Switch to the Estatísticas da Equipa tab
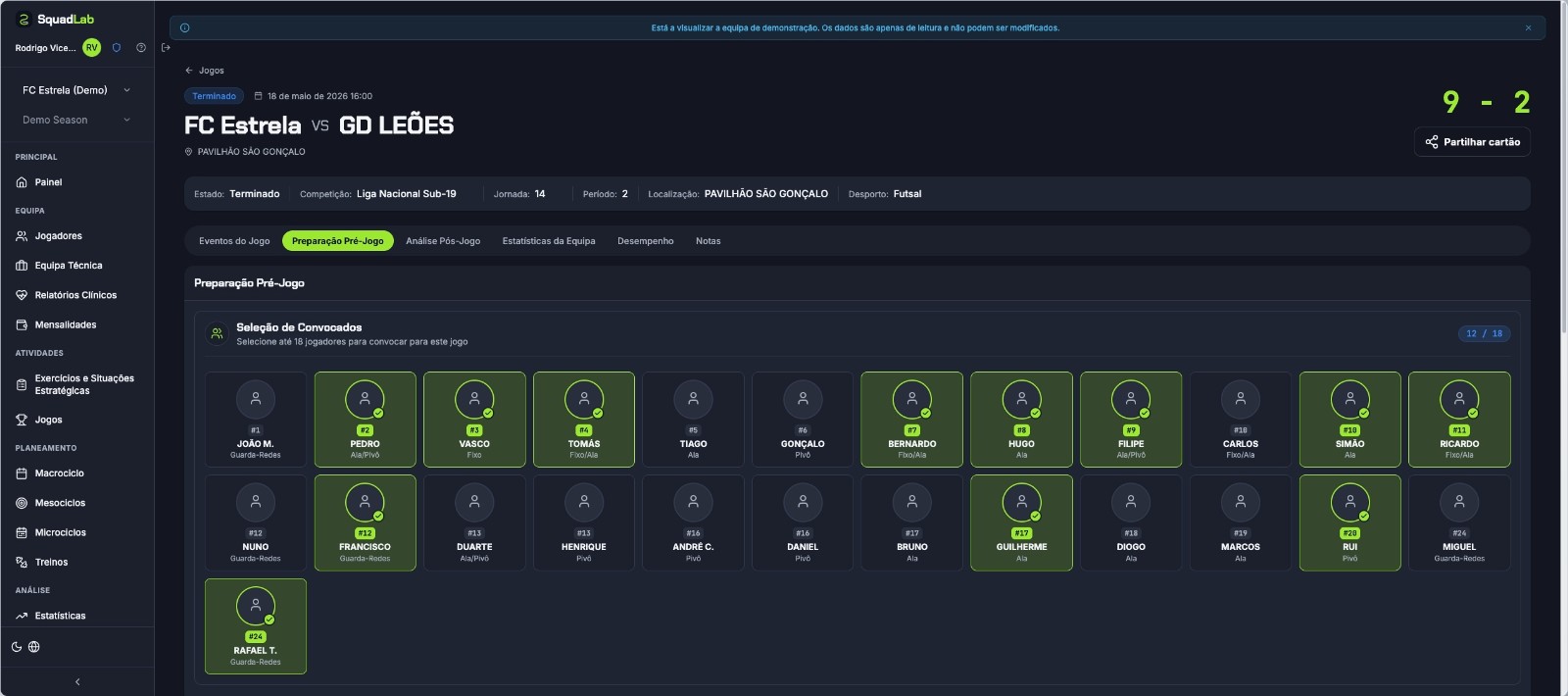The height and width of the screenshot is (696, 1568). tap(549, 241)
